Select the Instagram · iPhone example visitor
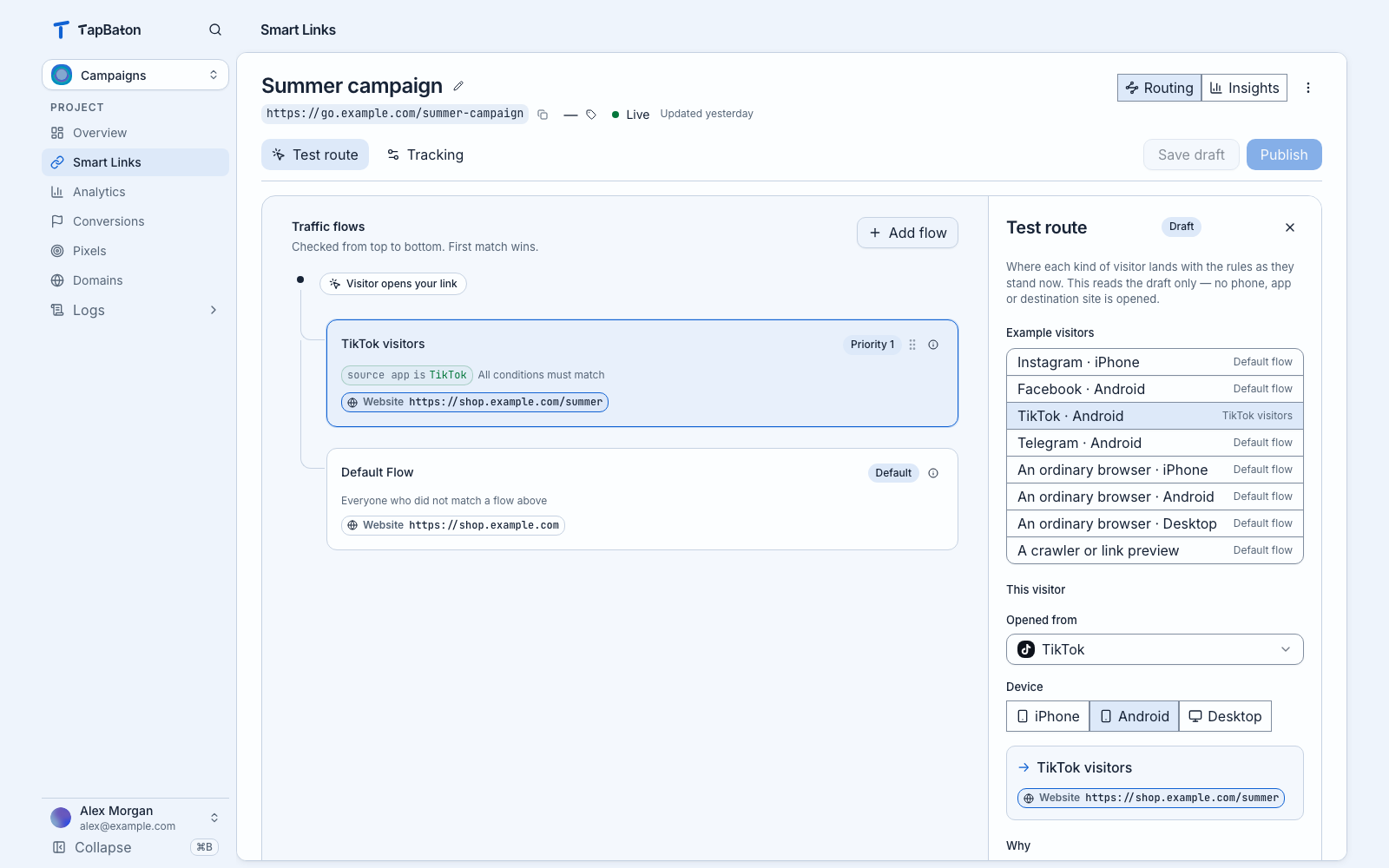The image size is (1389, 868). click(x=1155, y=362)
